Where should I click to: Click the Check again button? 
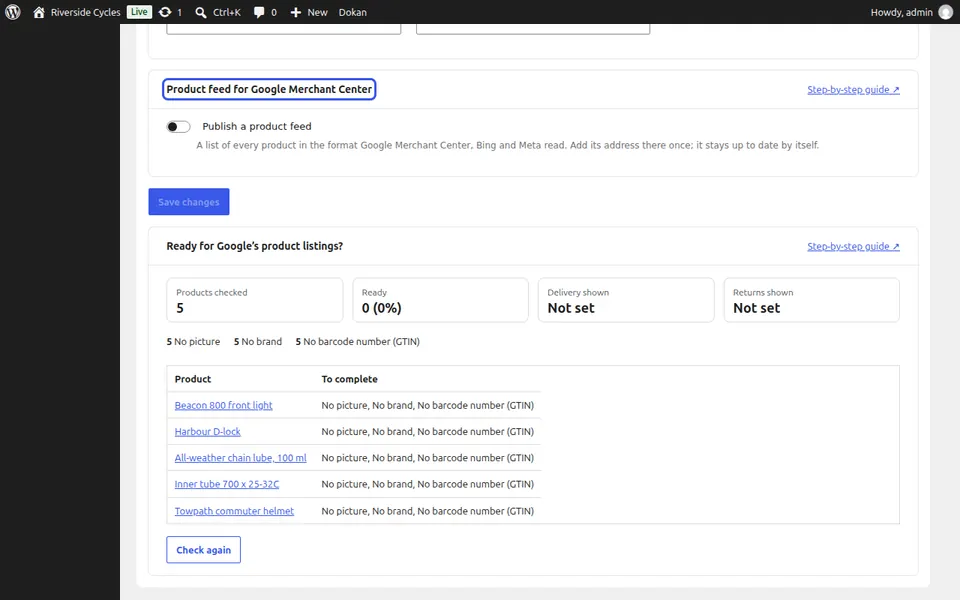tap(203, 550)
